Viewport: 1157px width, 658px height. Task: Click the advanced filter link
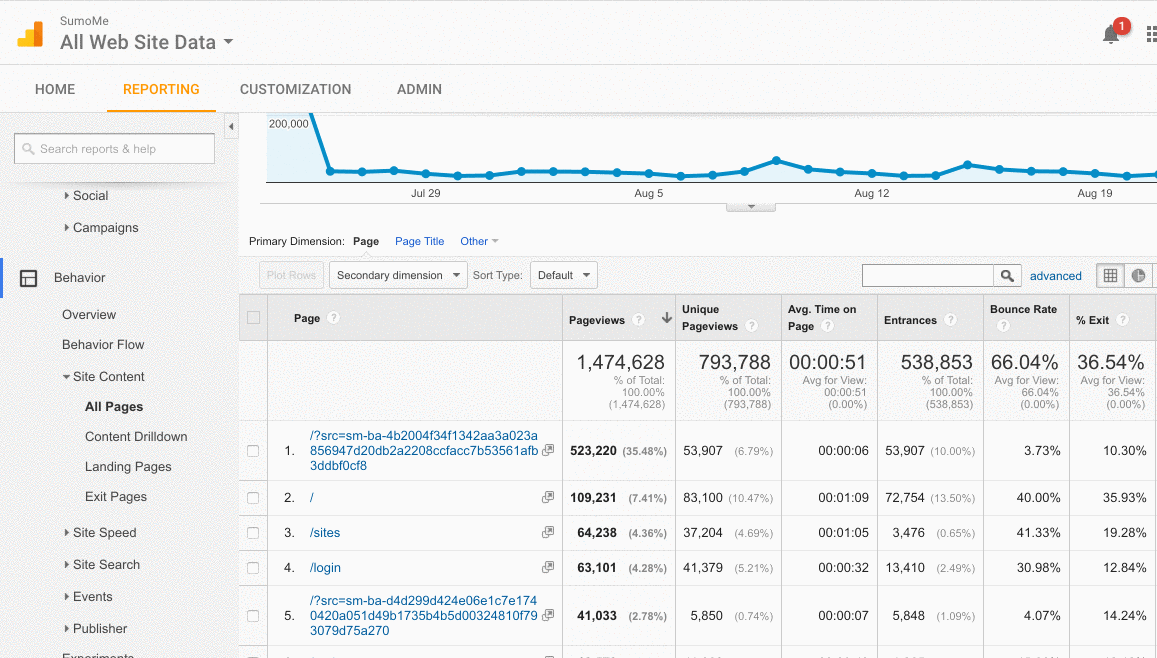[1056, 276]
